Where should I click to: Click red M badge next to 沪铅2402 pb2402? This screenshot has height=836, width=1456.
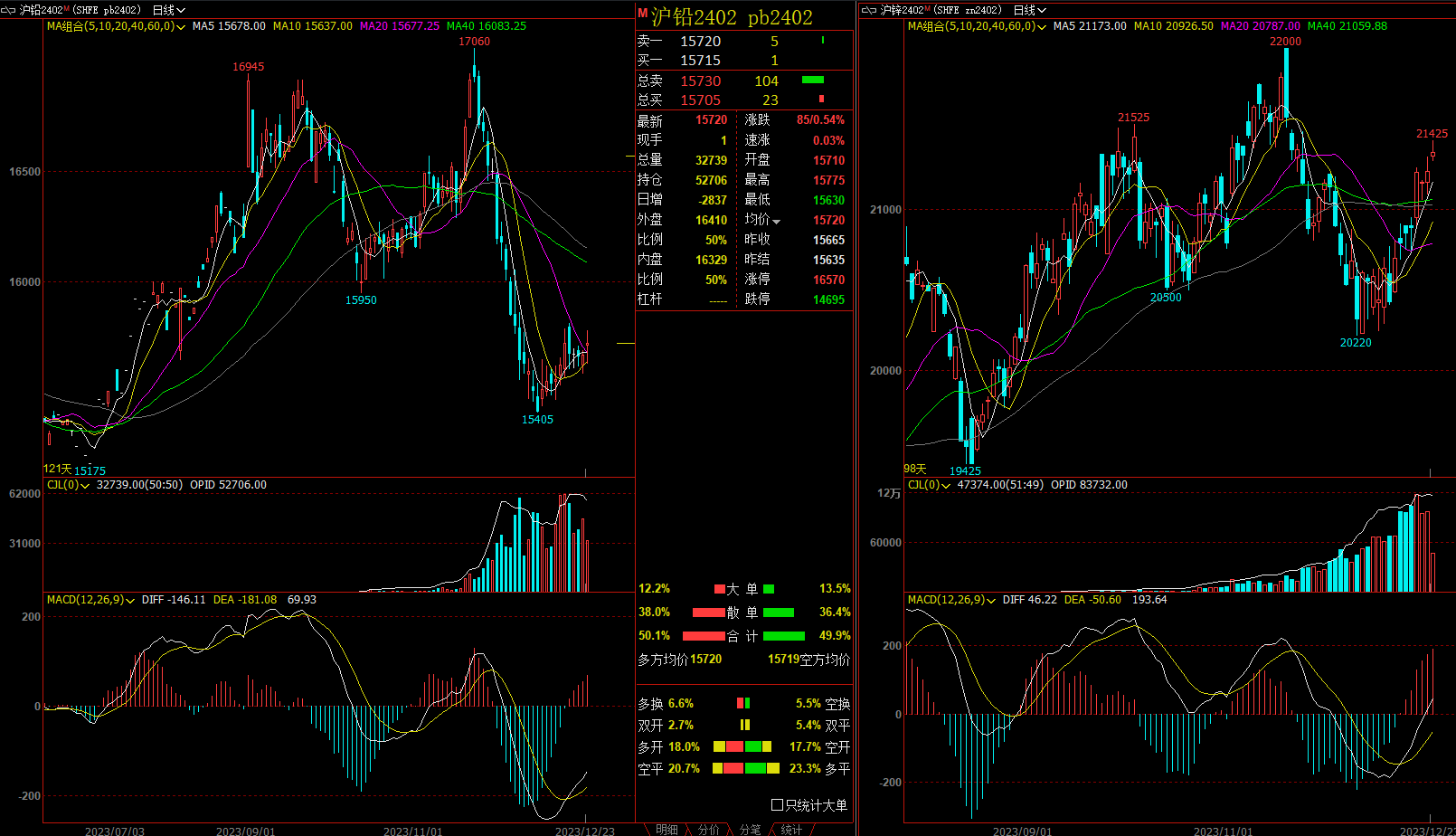click(643, 14)
